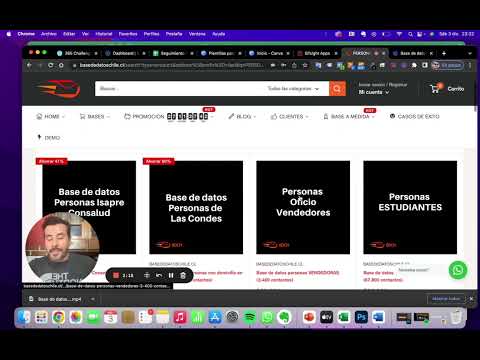Open the Chrome profile button in the toolbar

[447, 65]
